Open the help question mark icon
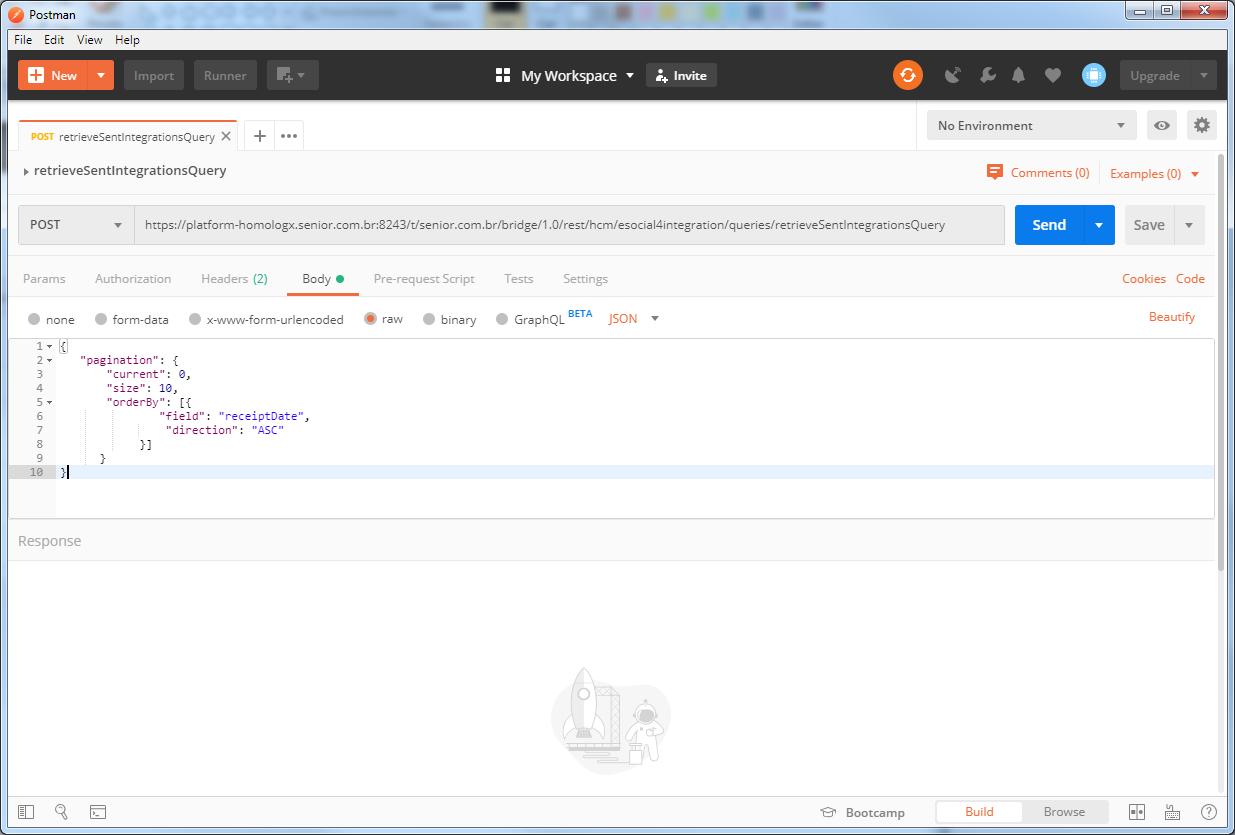The height and width of the screenshot is (835, 1235). 1209,812
